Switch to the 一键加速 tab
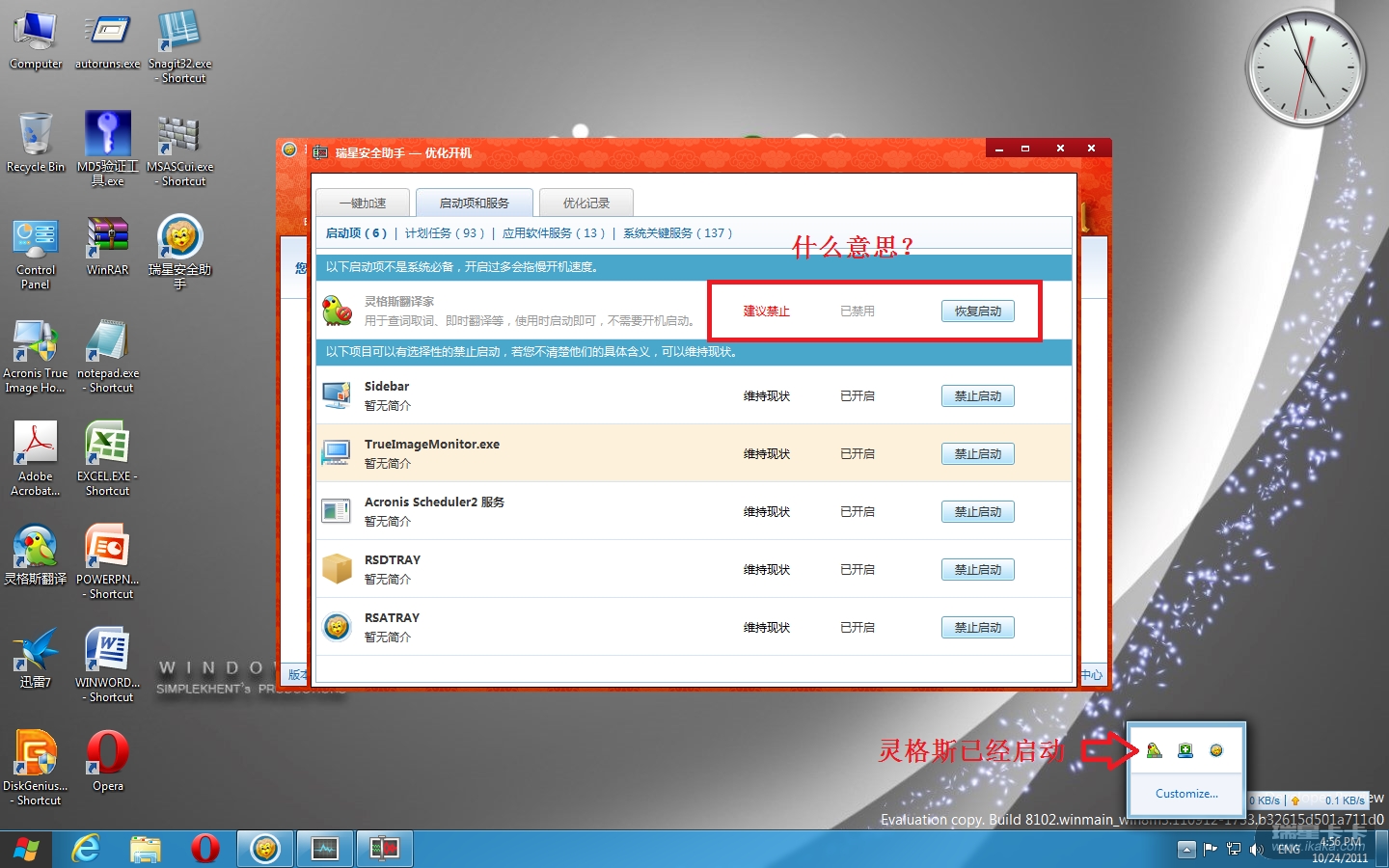 point(363,203)
